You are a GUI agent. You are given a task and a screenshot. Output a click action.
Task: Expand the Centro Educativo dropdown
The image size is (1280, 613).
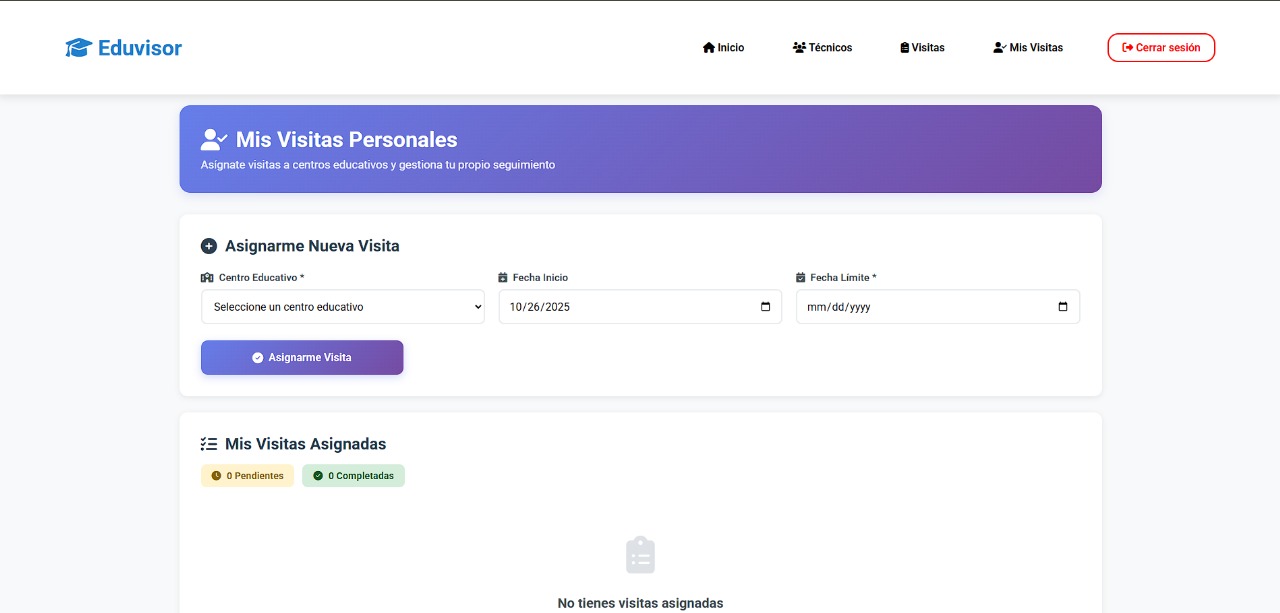[x=342, y=307]
